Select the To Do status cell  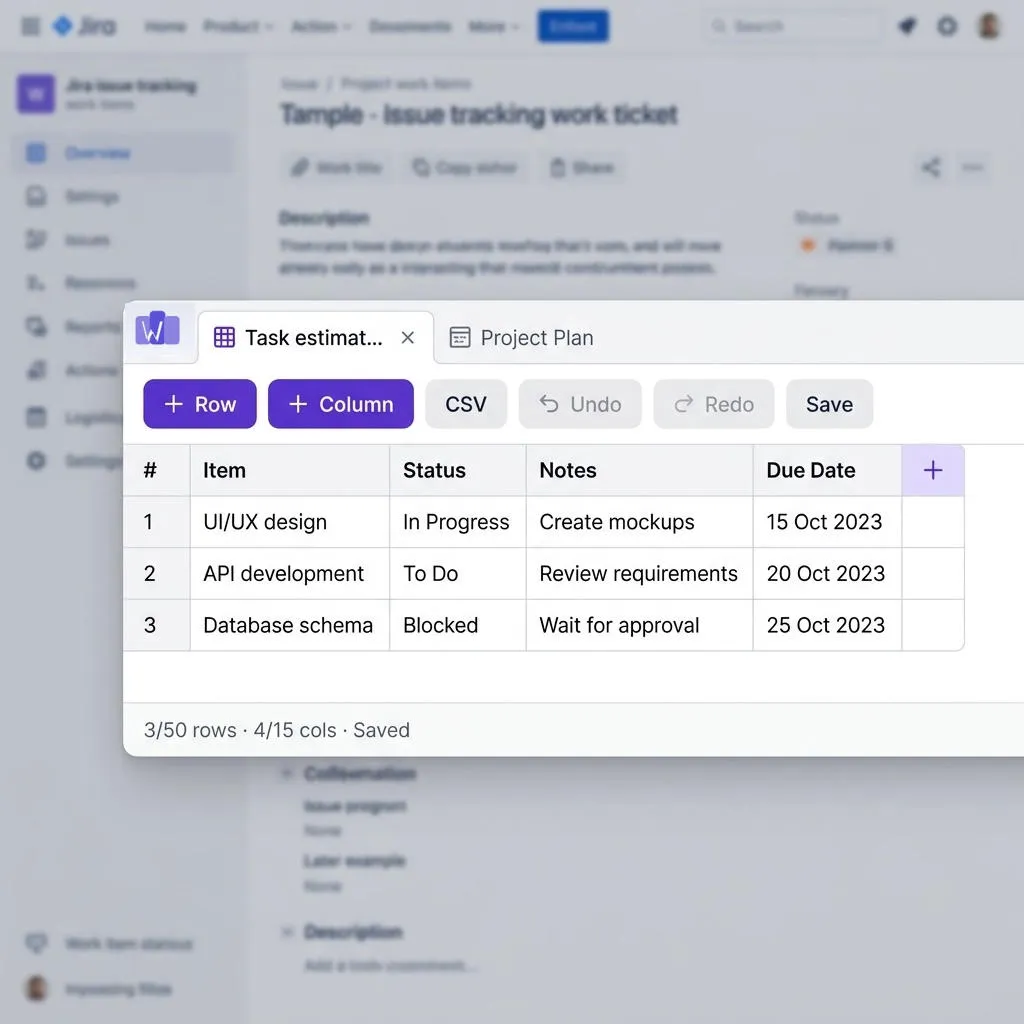(457, 573)
